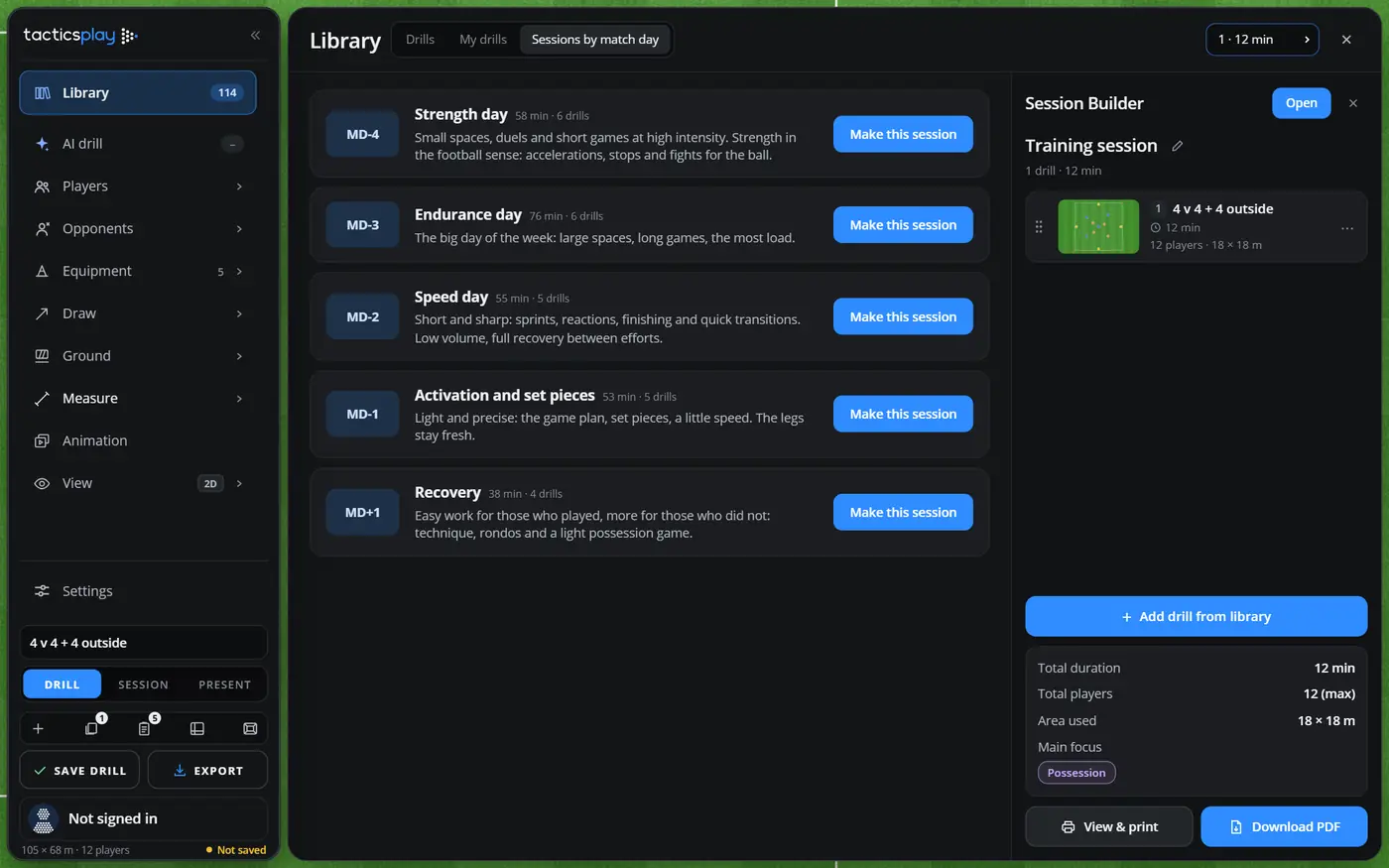Screen dimensions: 1389x868
Task: Click the AI drill sparkle icon
Action: pos(42,144)
